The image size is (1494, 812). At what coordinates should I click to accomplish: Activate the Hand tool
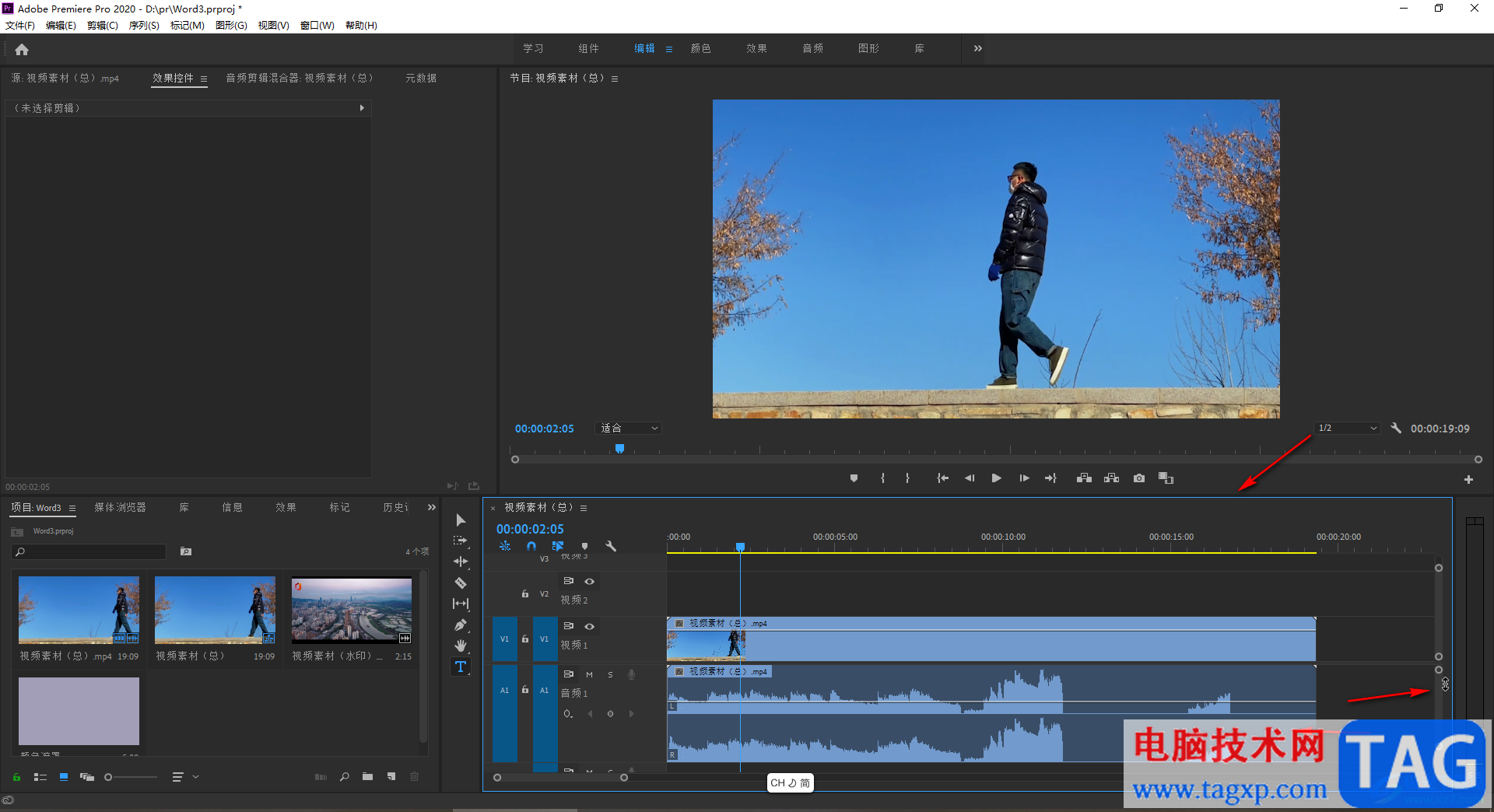tap(461, 646)
